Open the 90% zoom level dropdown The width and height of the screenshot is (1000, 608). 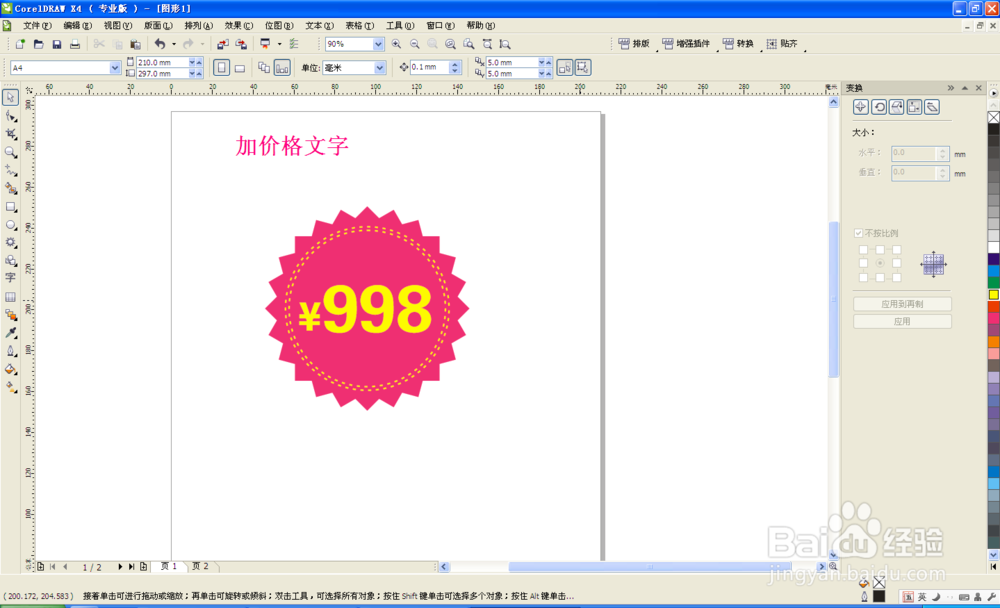click(x=378, y=44)
